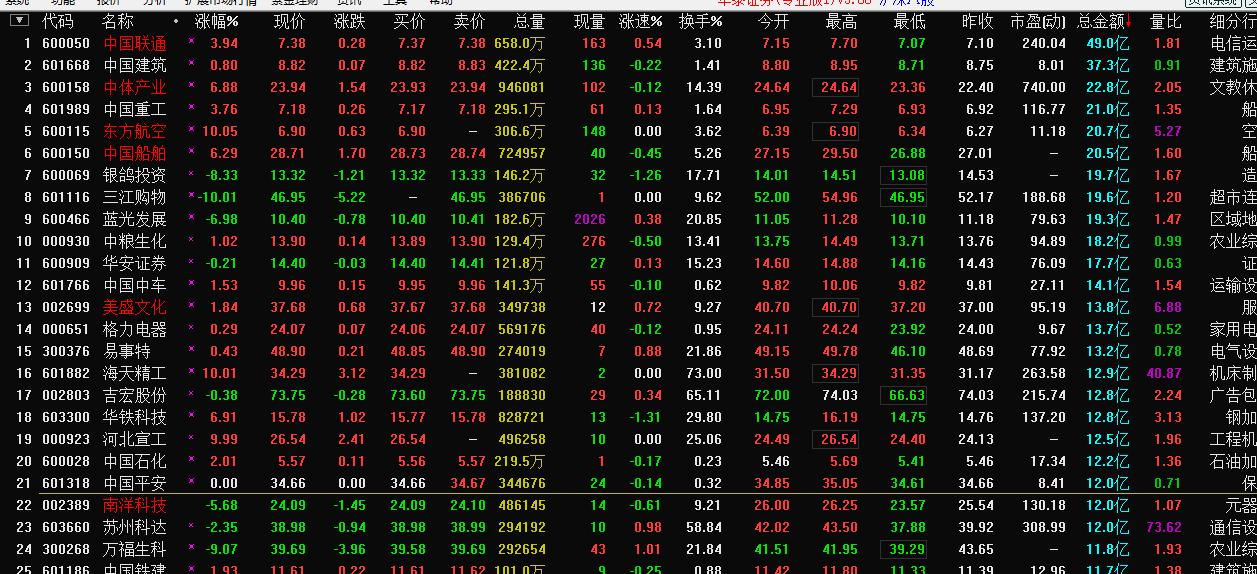
Task: Click stock code 600050
Action: (66, 43)
